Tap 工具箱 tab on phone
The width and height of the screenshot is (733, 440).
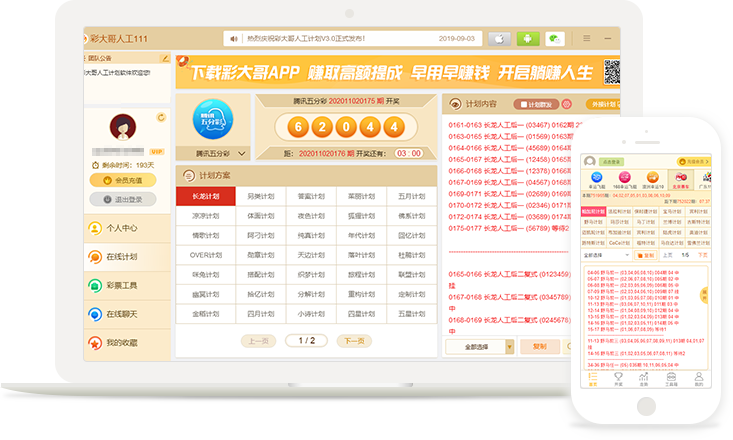point(671,379)
